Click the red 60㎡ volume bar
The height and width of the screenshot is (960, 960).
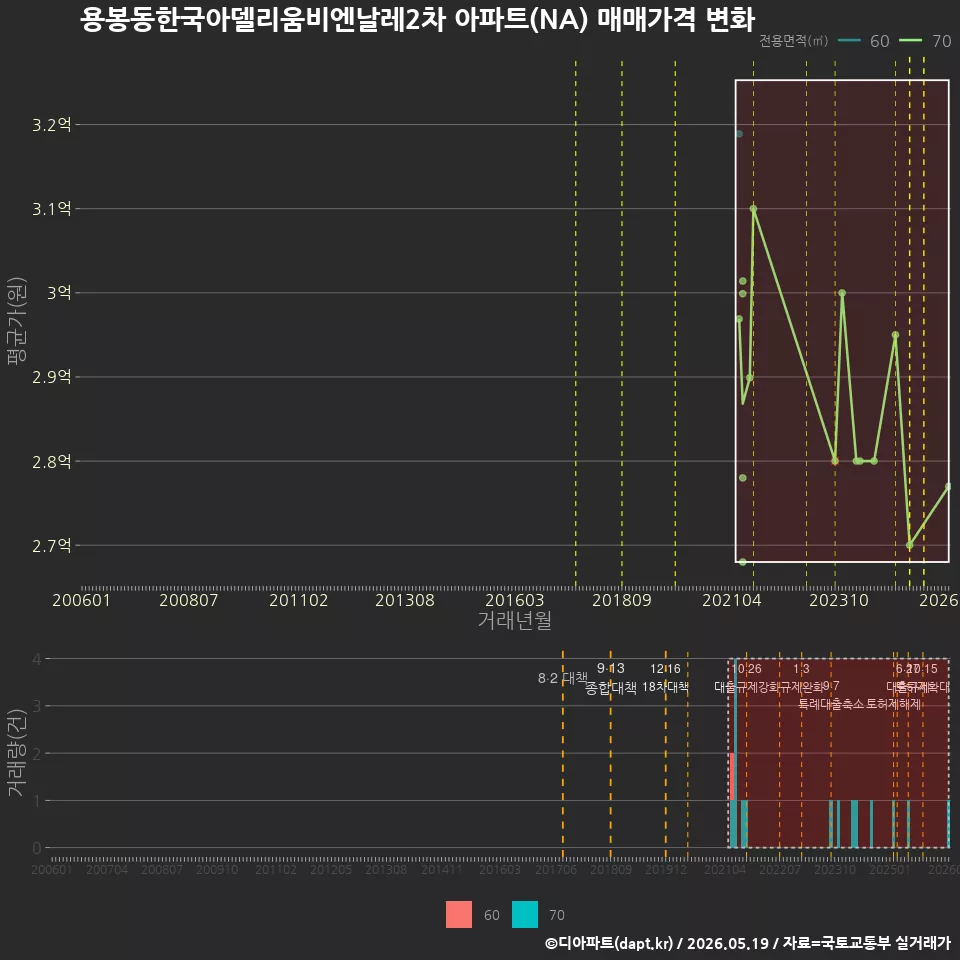tap(732, 776)
